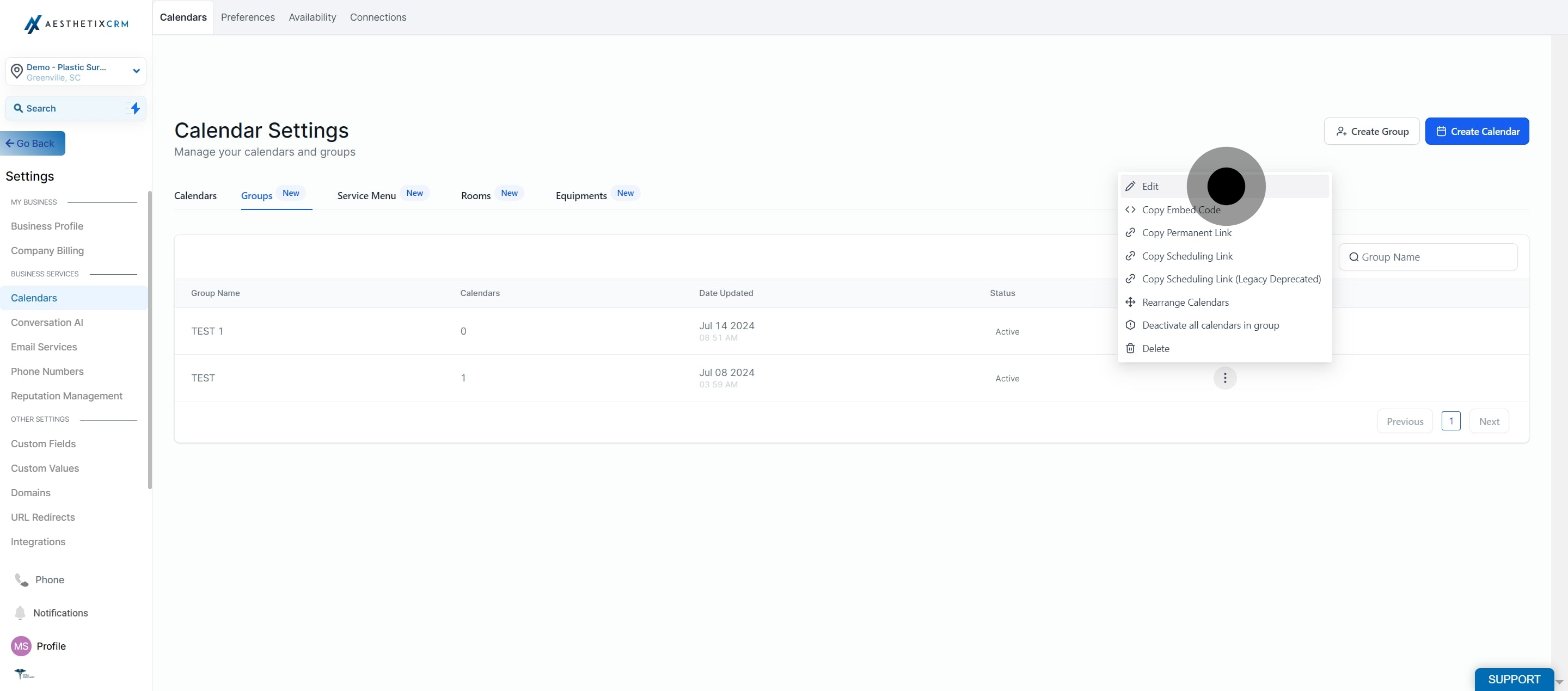Expand the Demo location dropdown

tap(136, 71)
